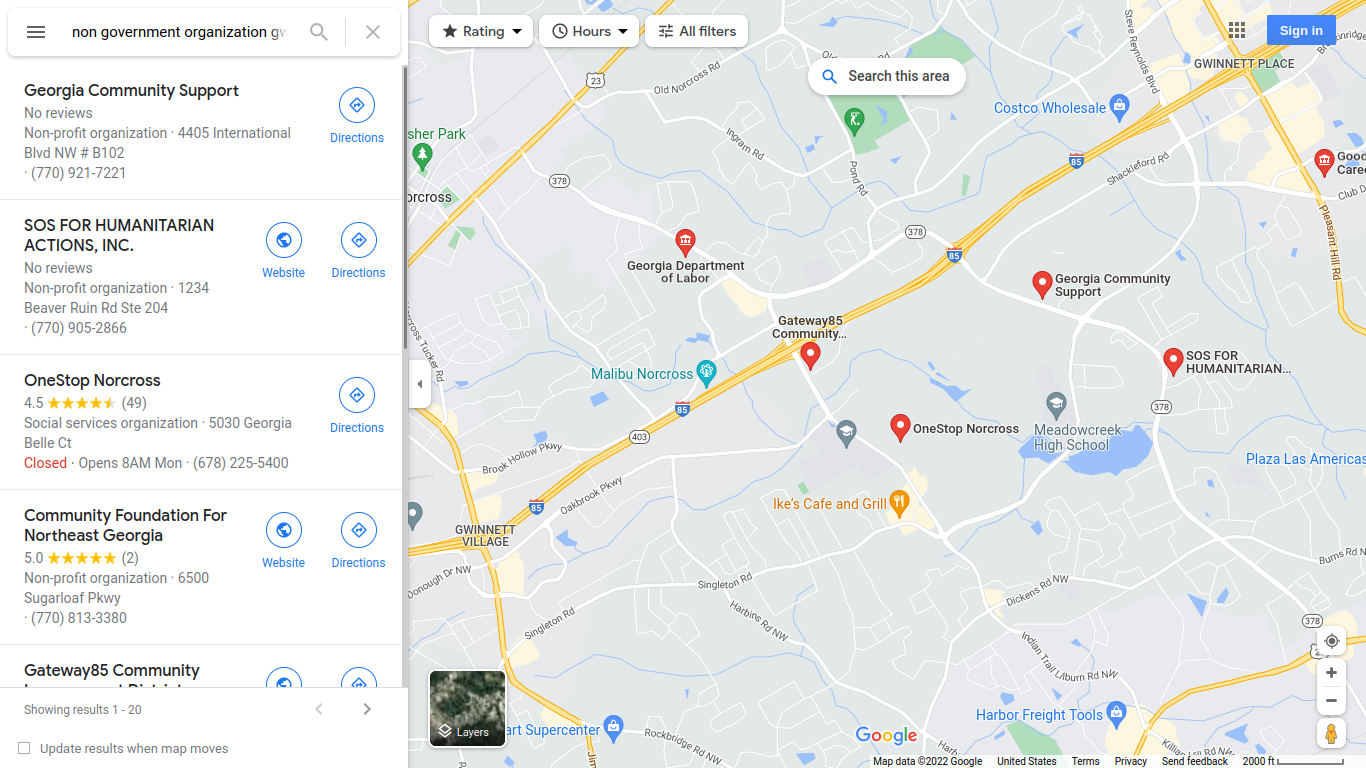Open the Hours filter dropdown
Image resolution: width=1366 pixels, height=768 pixels.
(x=589, y=31)
